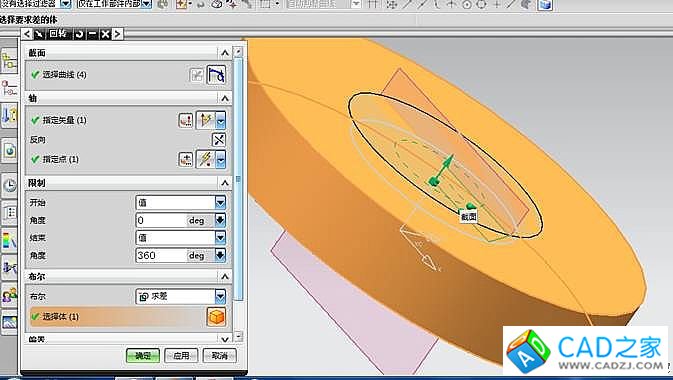Click the Reverse Direction (反向) icon

pyautogui.click(x=219, y=140)
